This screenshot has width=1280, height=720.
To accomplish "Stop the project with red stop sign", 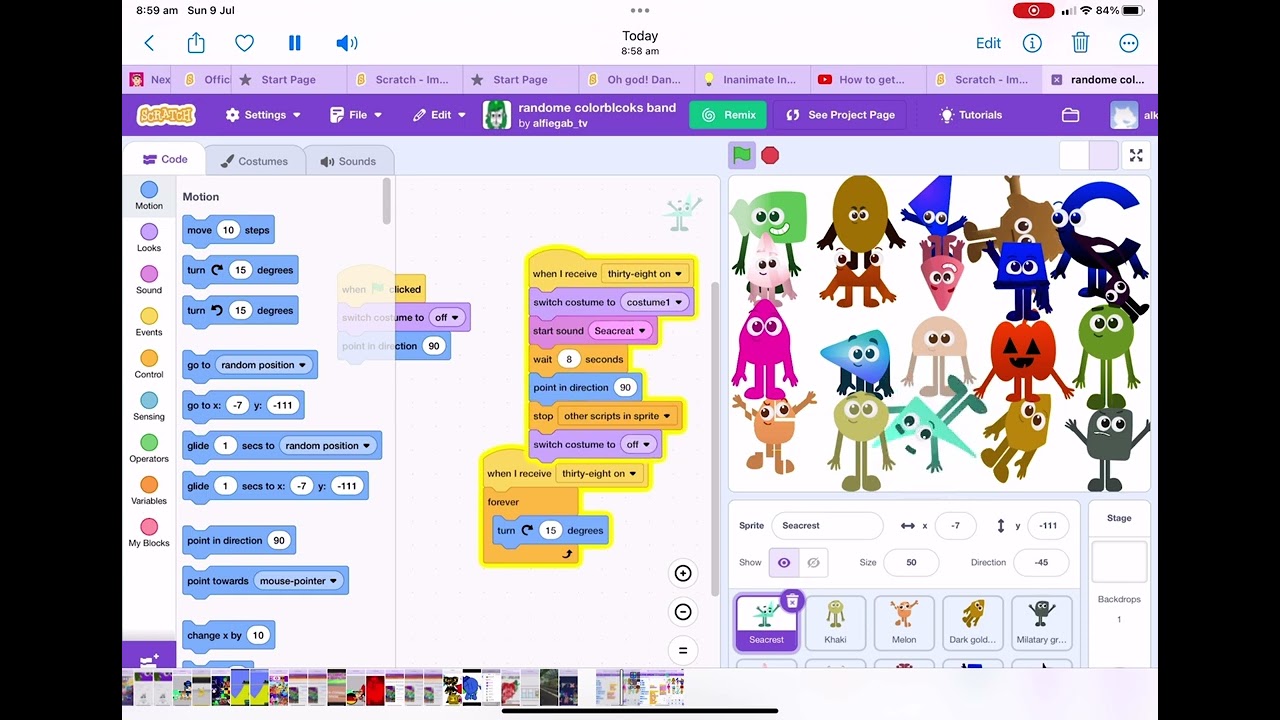I will click(770, 155).
